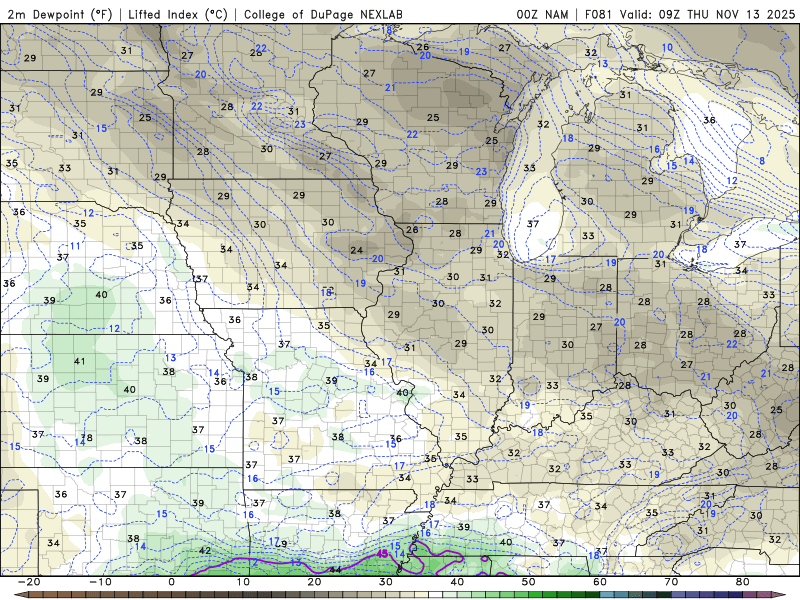Click the black 44 dewpoint value
This screenshot has width=800, height=600.
[x=335, y=570]
